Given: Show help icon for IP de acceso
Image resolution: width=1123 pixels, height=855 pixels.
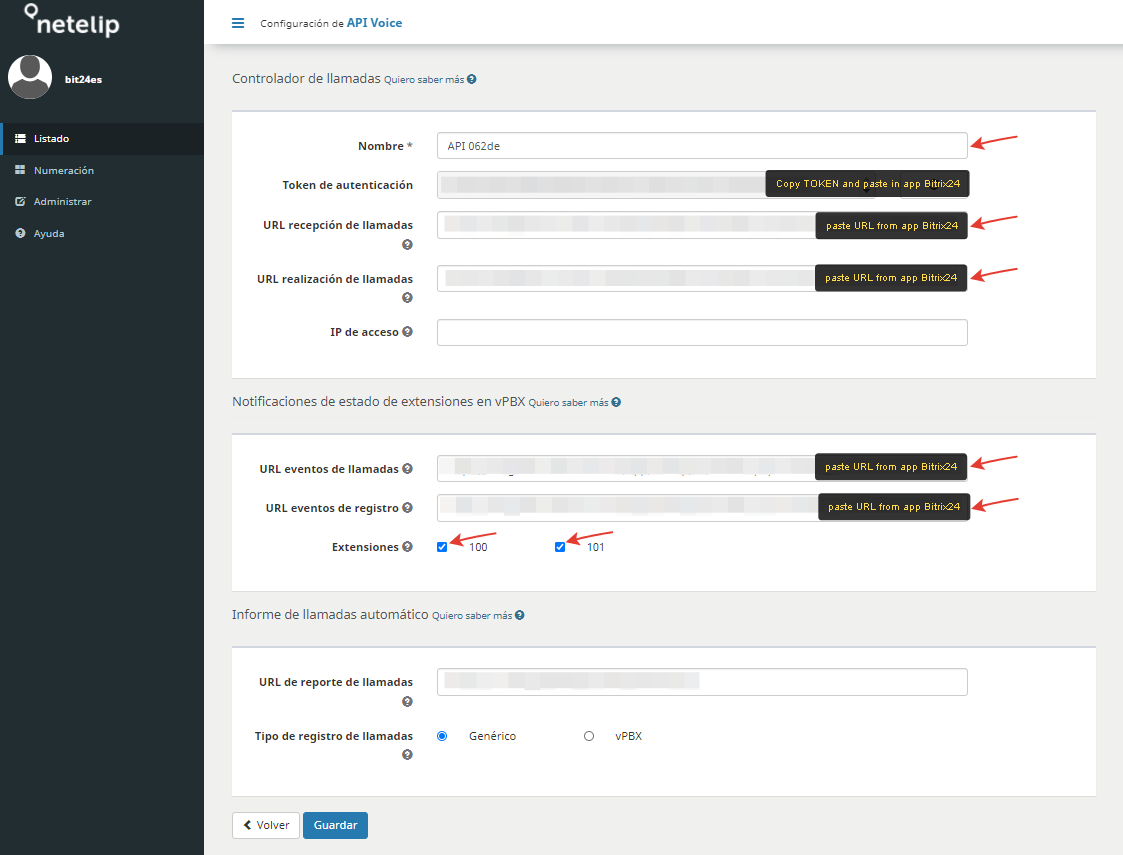Looking at the screenshot, I should pos(408,332).
